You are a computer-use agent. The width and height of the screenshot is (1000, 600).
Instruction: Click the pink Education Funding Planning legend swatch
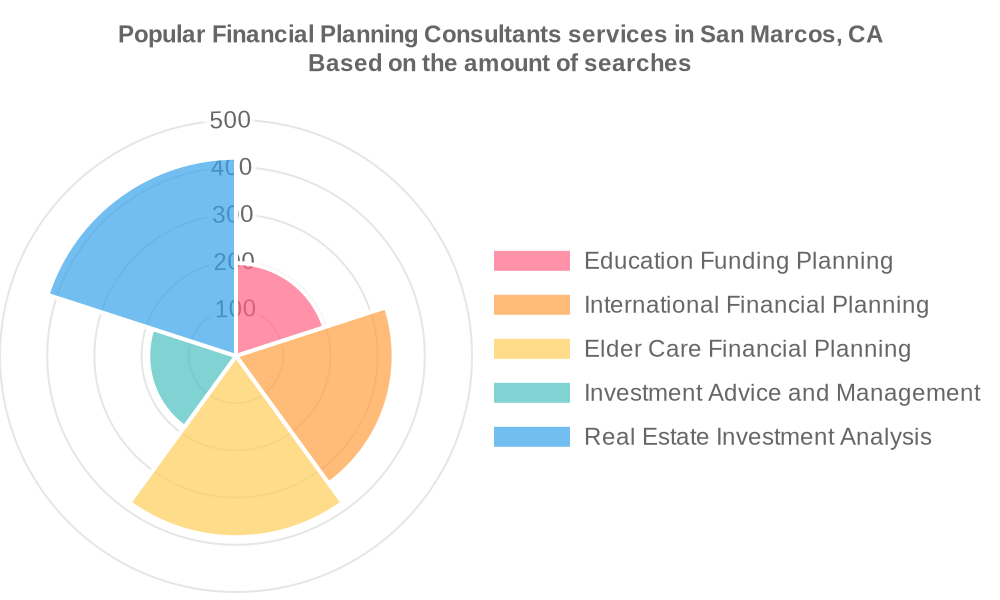[x=531, y=261]
